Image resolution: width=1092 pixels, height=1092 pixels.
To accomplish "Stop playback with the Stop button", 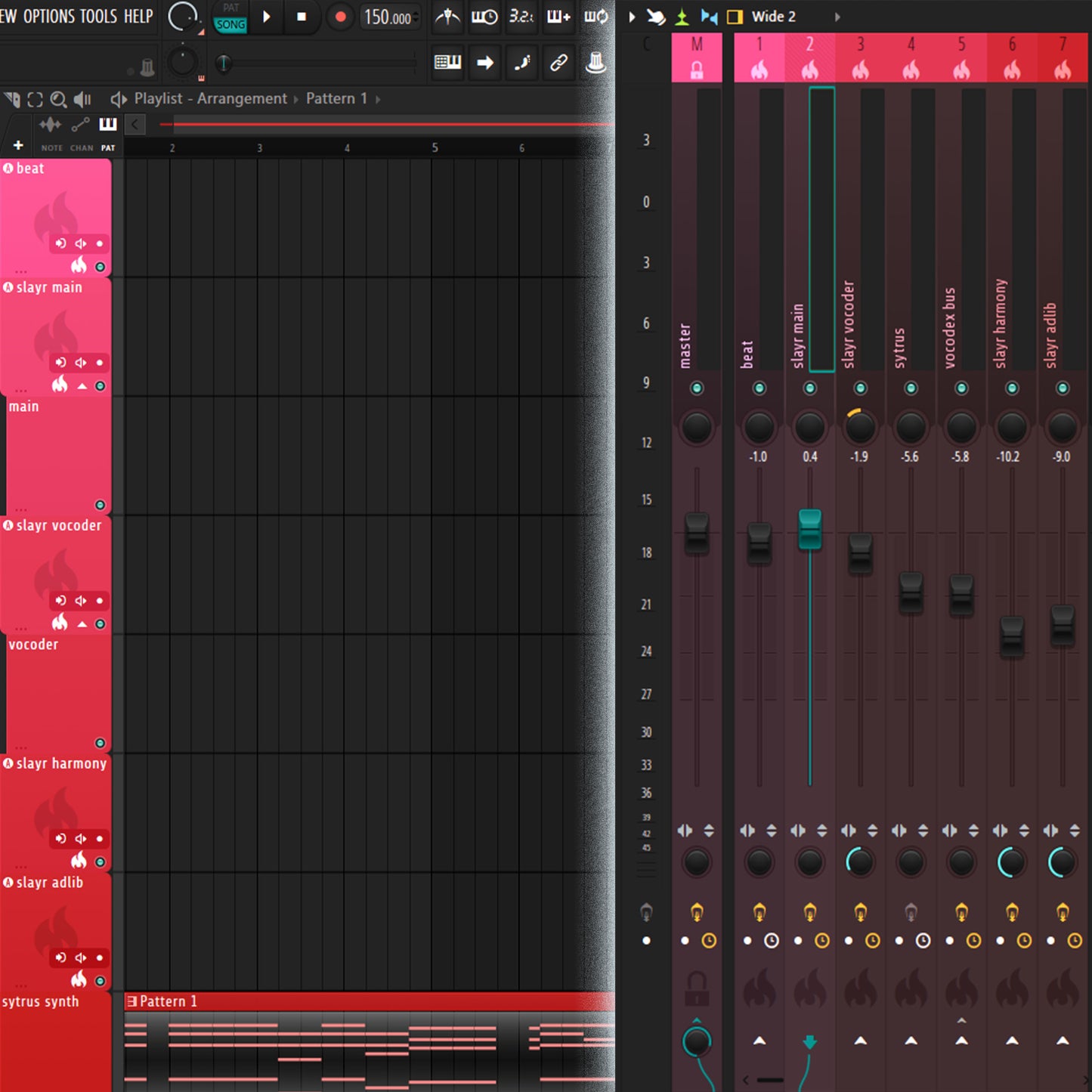I will [x=302, y=17].
